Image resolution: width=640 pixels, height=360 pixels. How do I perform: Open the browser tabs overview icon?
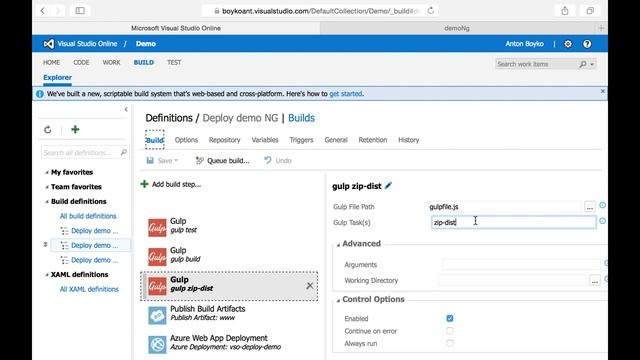click(x=590, y=11)
